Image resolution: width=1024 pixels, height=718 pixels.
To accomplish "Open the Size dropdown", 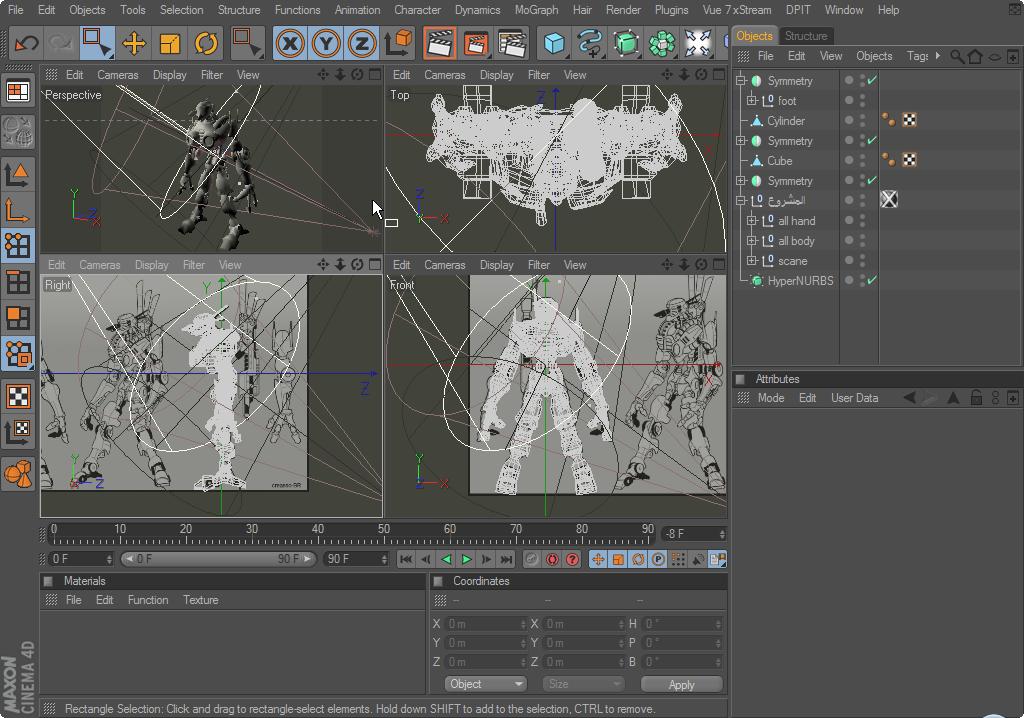I will tap(583, 684).
